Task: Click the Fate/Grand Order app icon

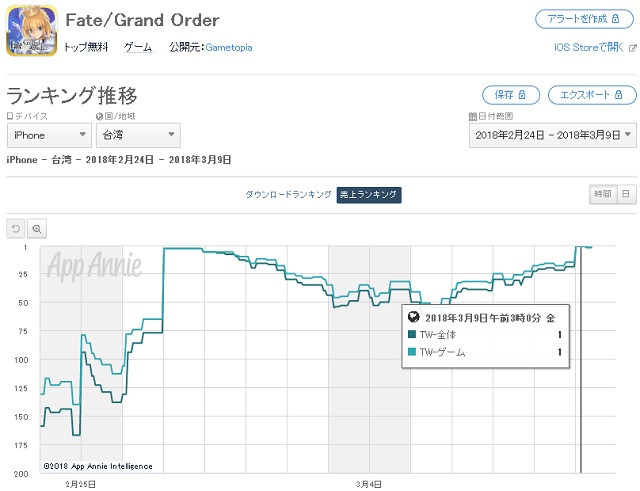Action: point(32,31)
